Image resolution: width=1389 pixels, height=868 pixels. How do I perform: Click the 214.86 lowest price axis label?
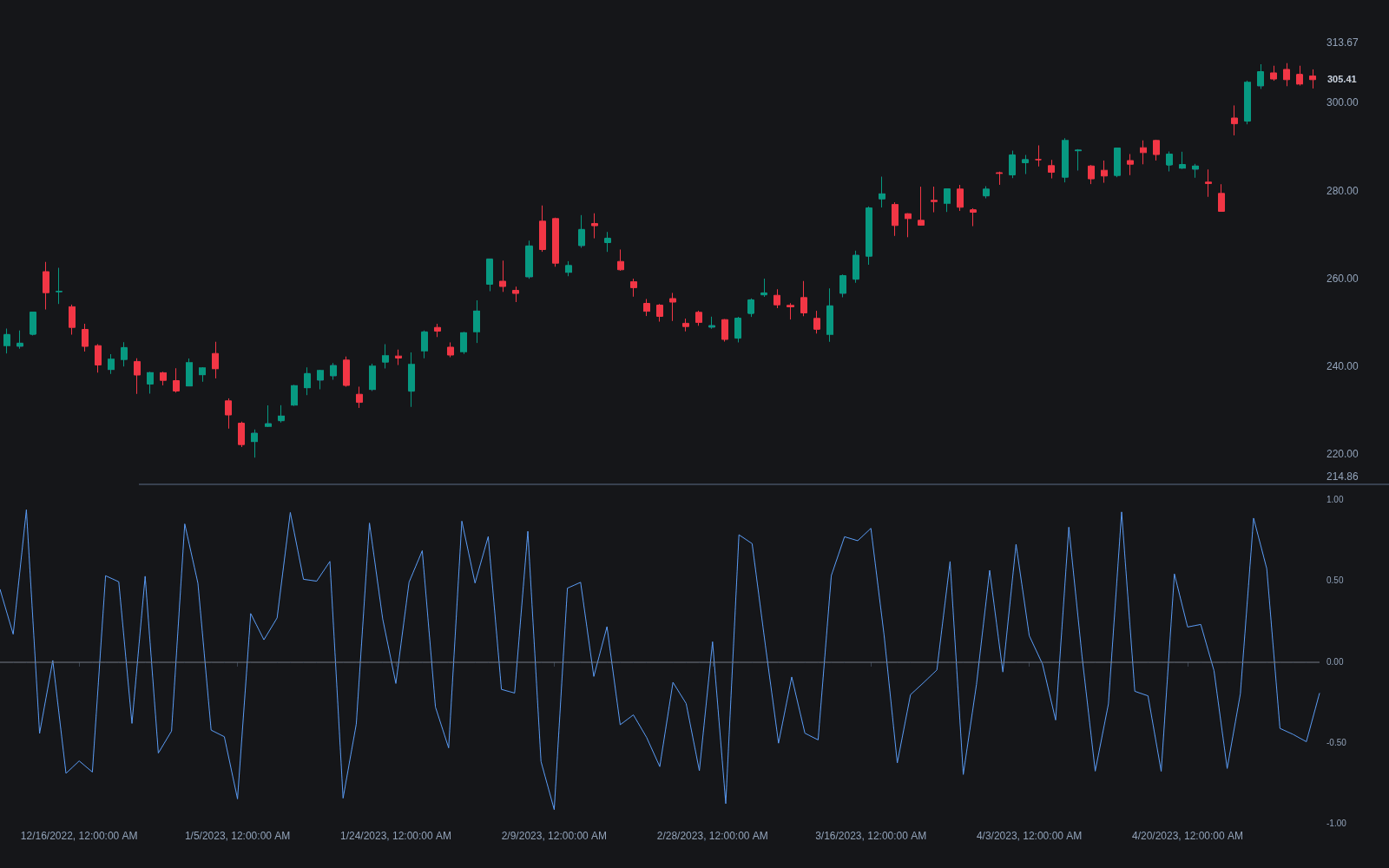1342,477
